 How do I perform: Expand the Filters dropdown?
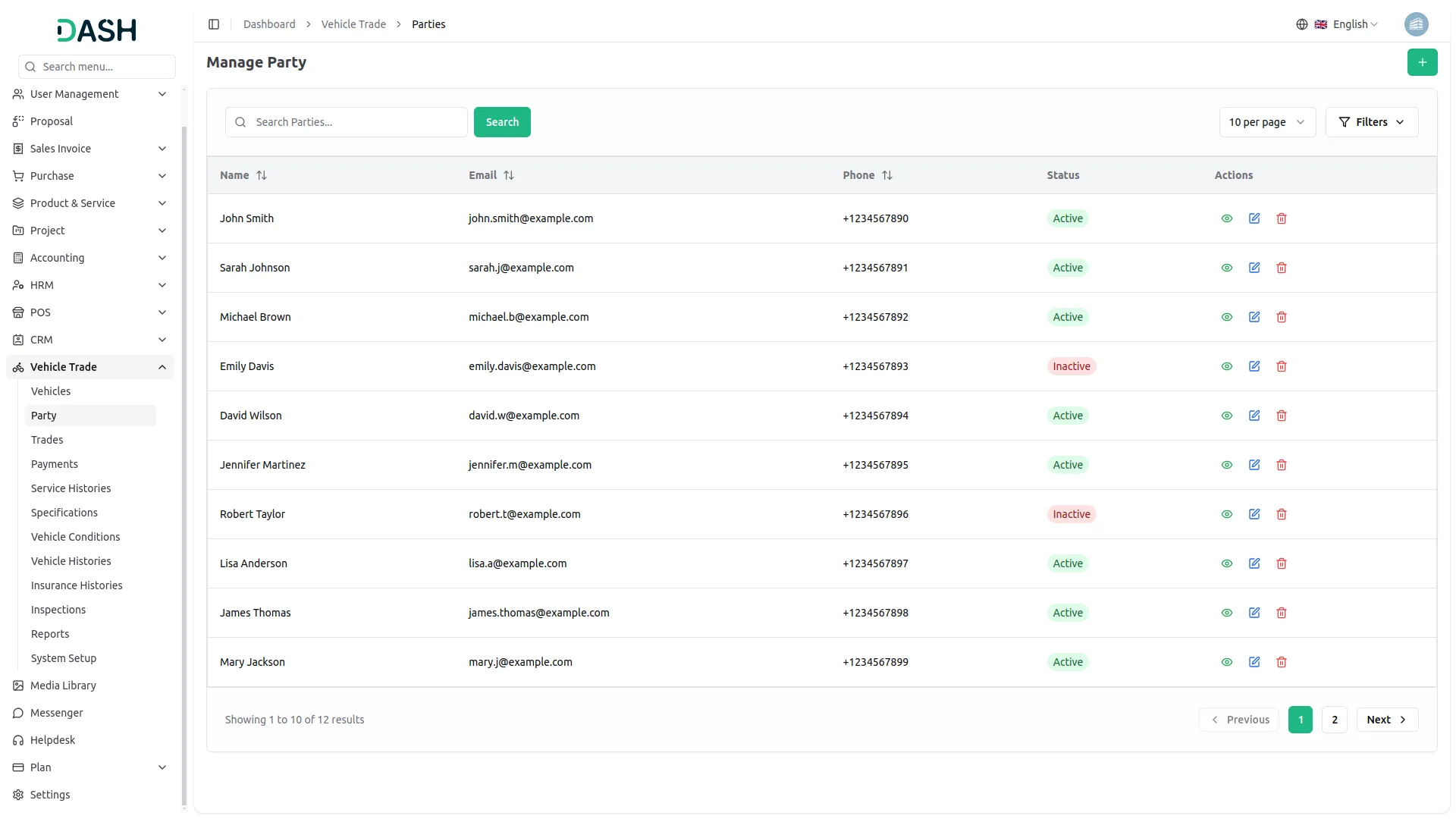tap(1371, 122)
